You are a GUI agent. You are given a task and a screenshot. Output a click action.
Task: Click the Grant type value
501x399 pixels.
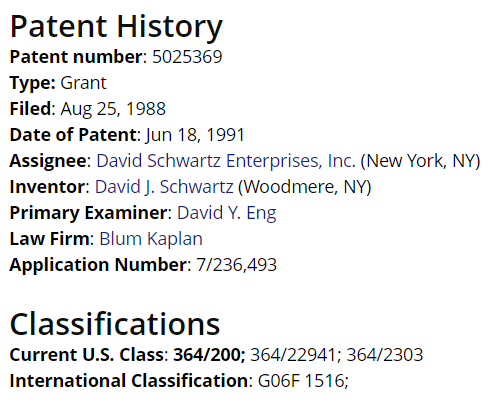(x=83, y=83)
